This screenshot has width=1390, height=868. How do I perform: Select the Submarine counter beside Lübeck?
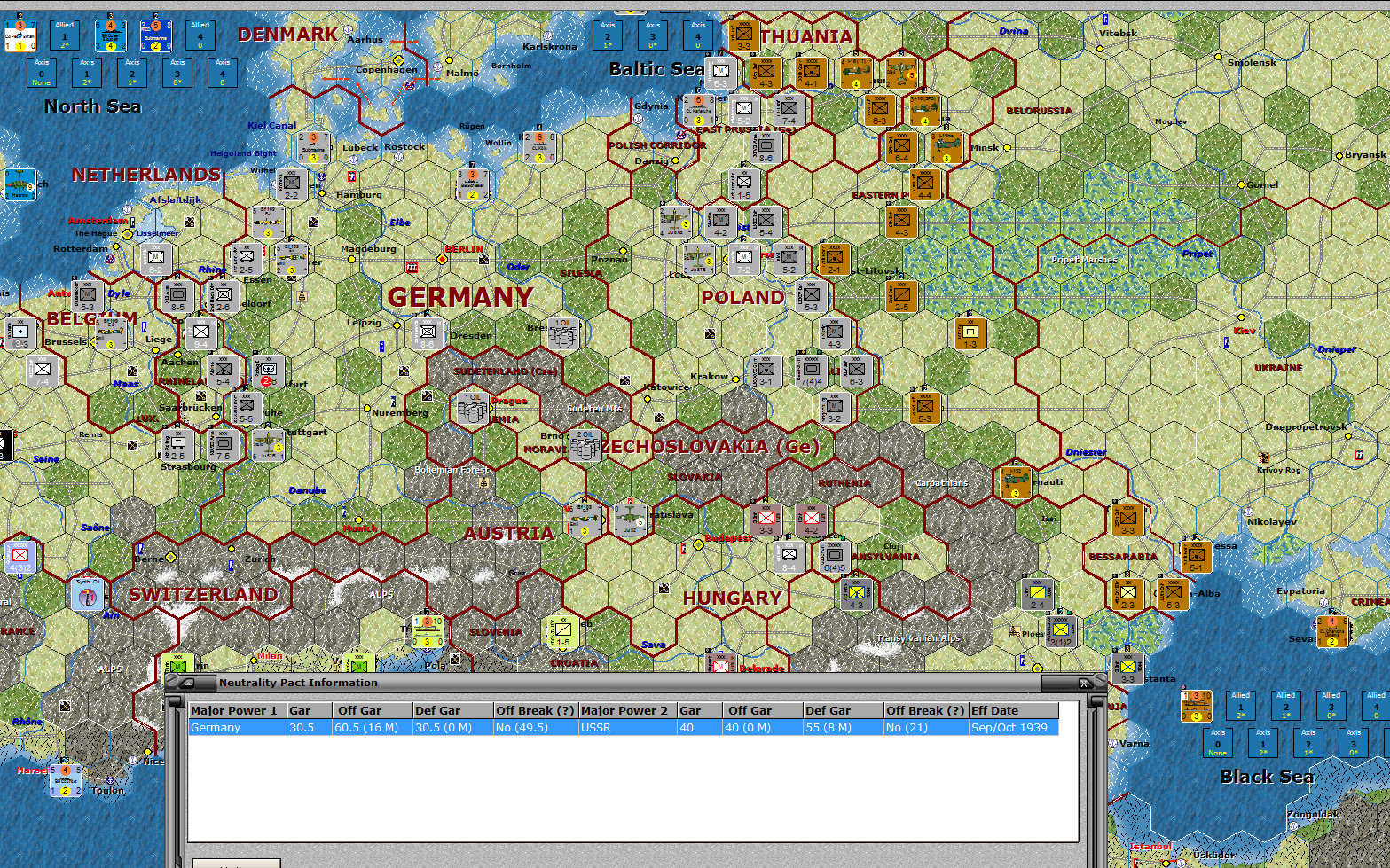[x=313, y=148]
